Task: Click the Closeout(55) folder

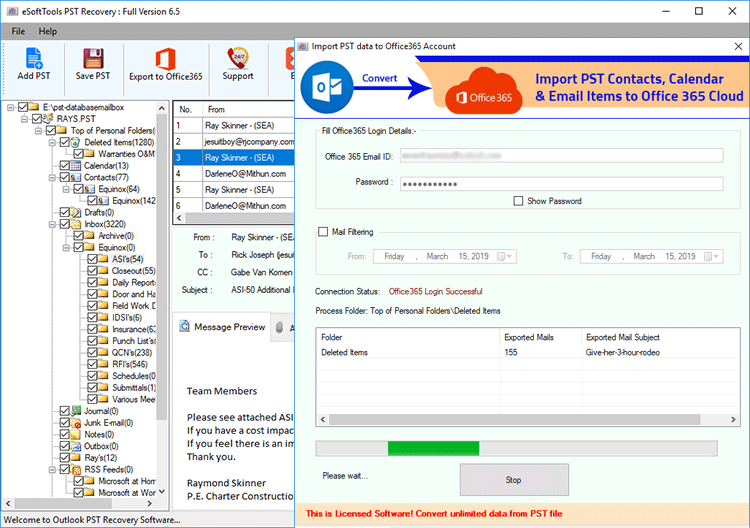Action: pos(133,271)
